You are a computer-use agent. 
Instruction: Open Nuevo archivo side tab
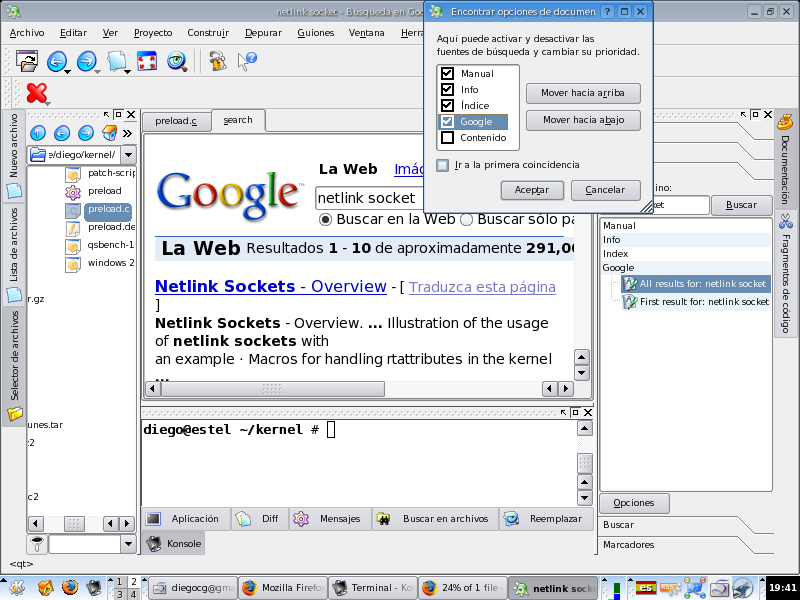click(14, 156)
